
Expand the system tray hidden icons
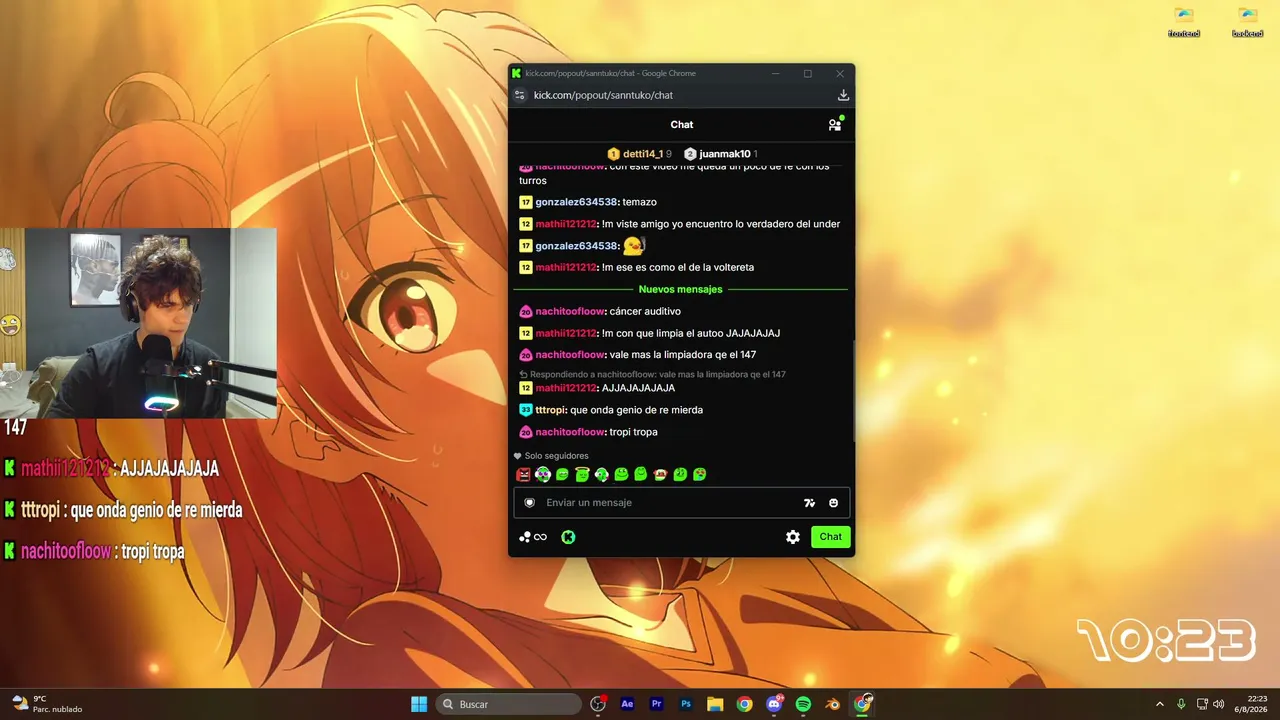1160,704
